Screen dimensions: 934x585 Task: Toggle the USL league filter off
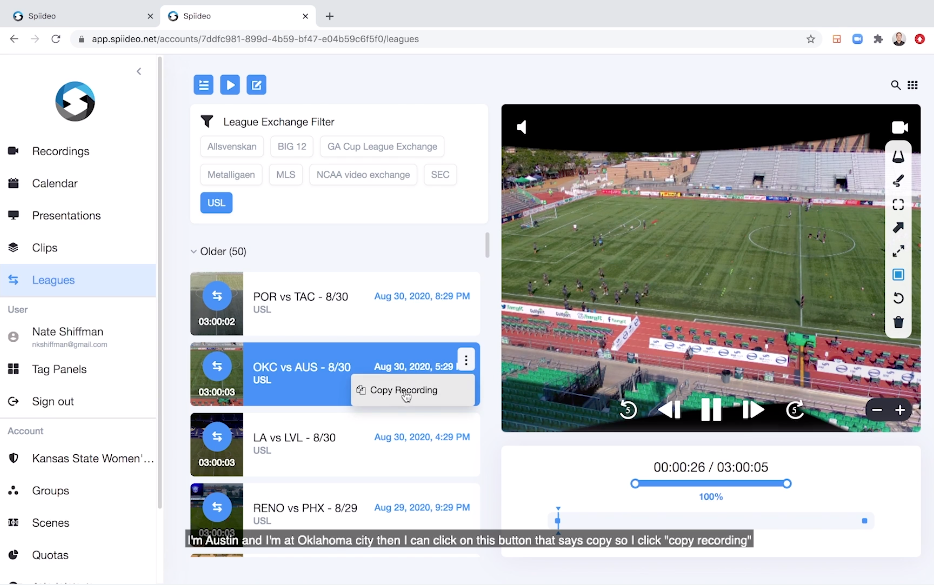[216, 202]
